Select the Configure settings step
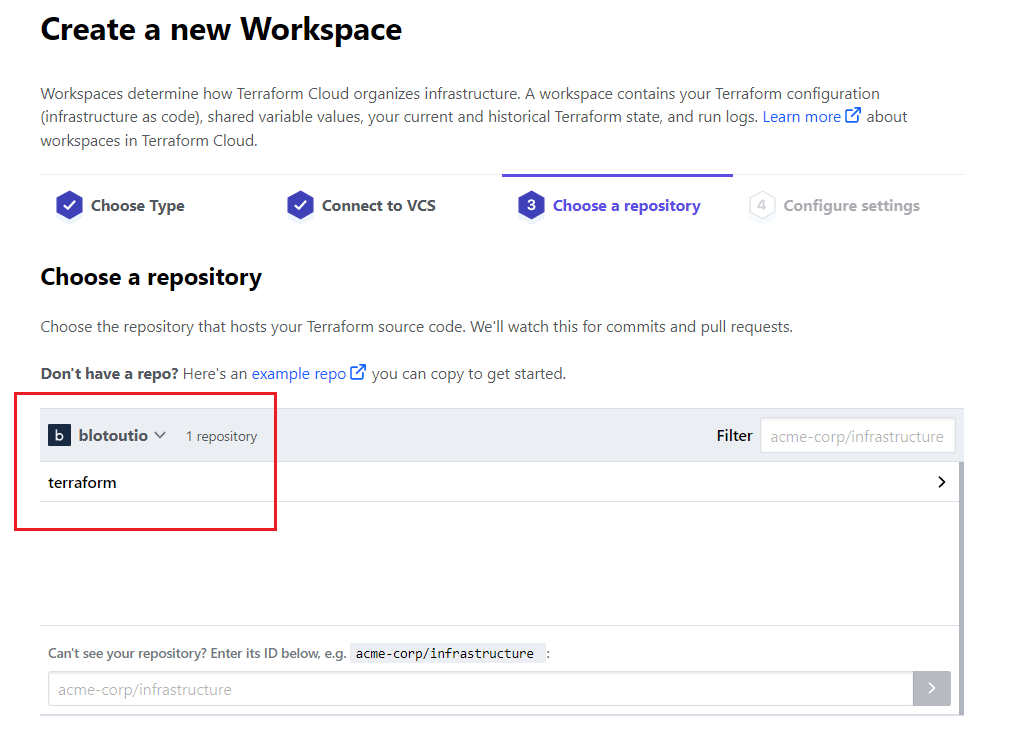Viewport: 1023px width, 756px height. 834,205
